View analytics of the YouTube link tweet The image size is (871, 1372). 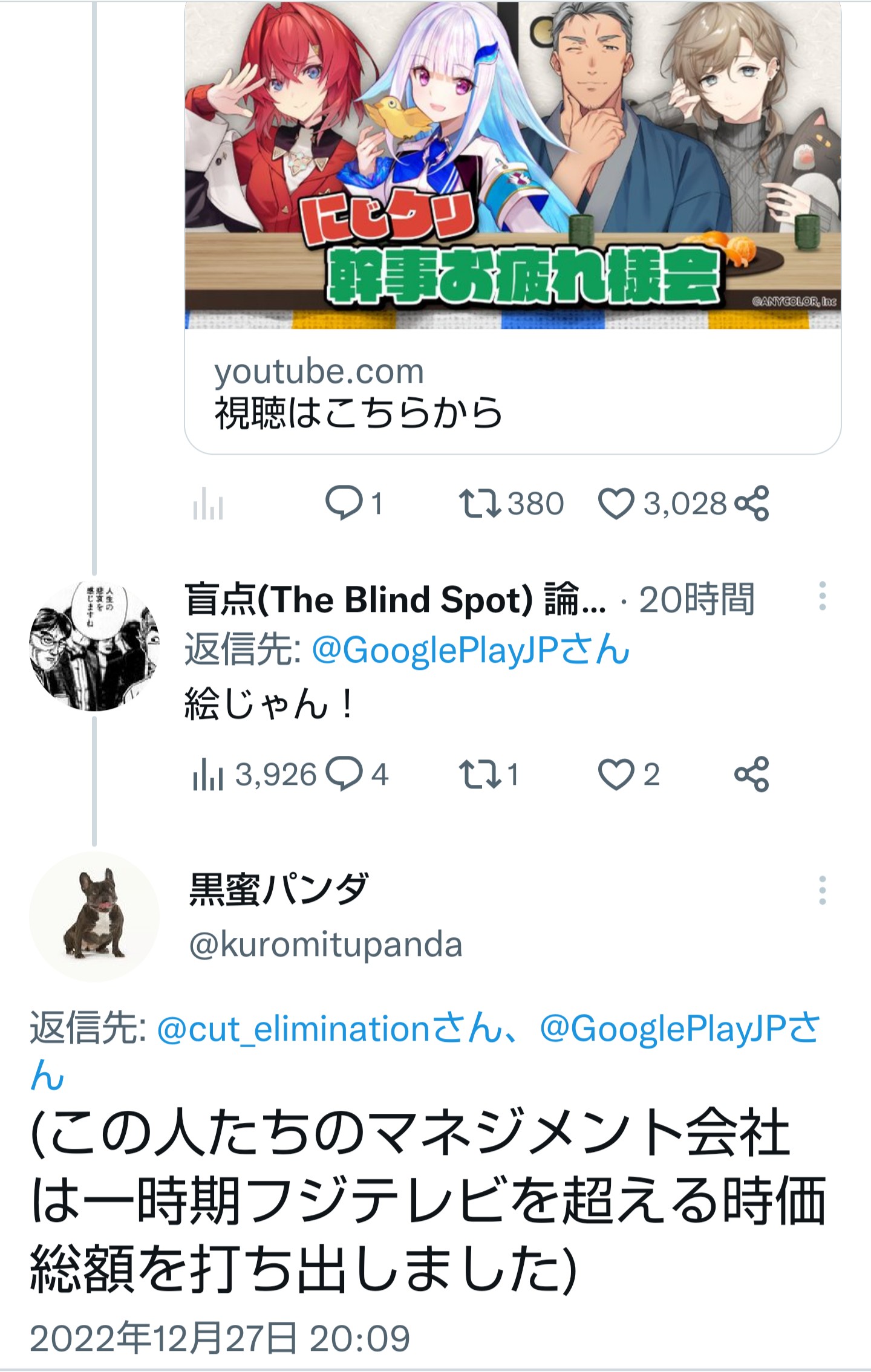(207, 504)
